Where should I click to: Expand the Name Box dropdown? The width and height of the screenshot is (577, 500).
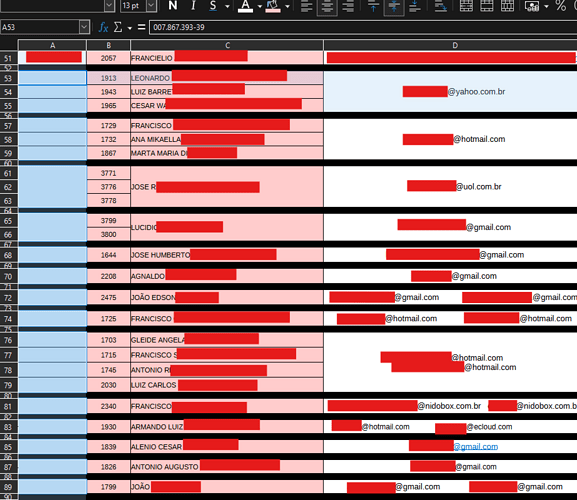(84, 27)
